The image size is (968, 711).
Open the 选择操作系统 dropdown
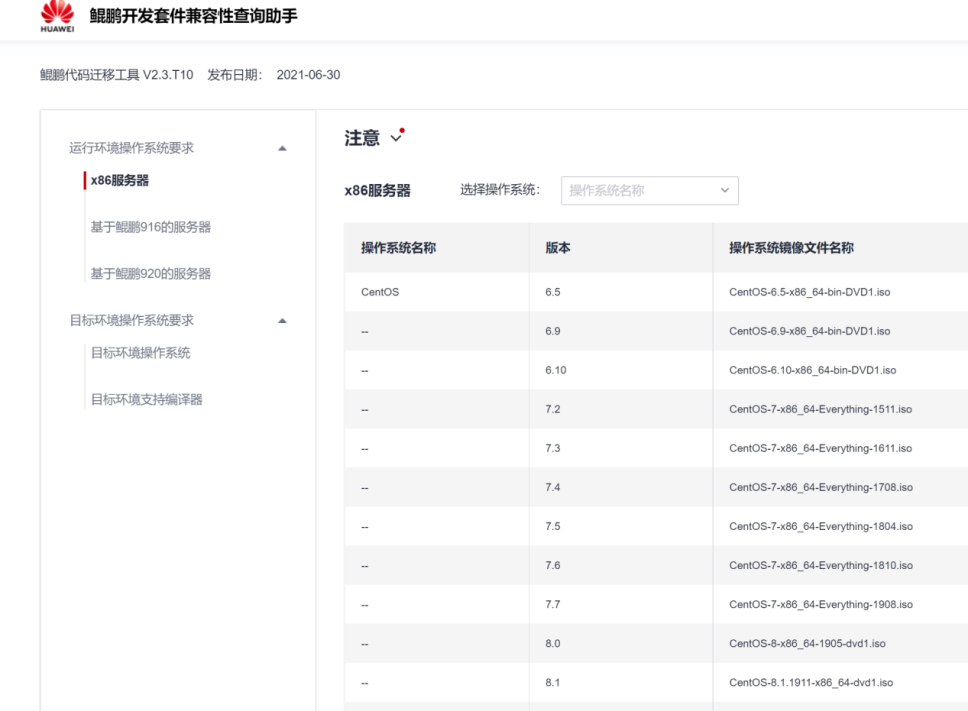coord(649,191)
